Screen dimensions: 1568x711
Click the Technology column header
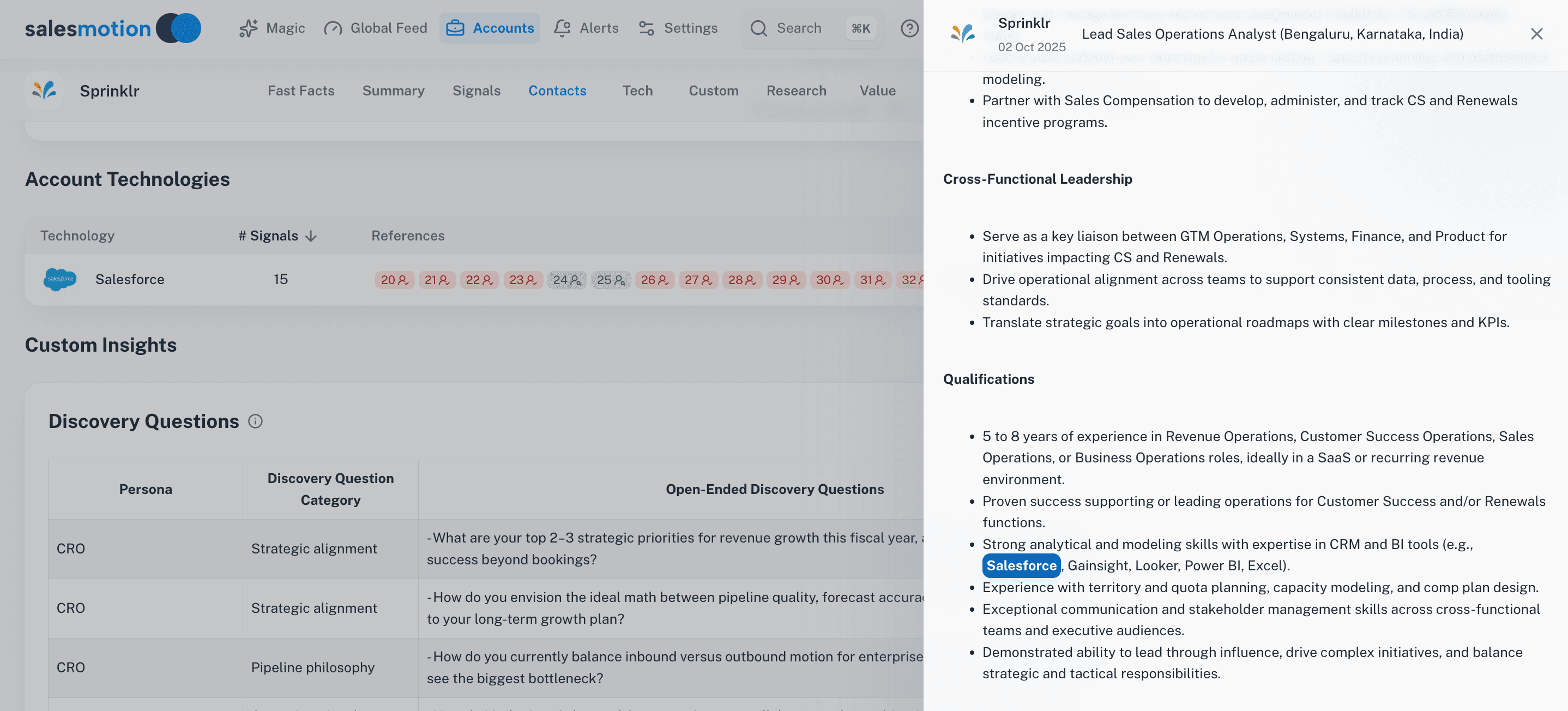coord(77,236)
